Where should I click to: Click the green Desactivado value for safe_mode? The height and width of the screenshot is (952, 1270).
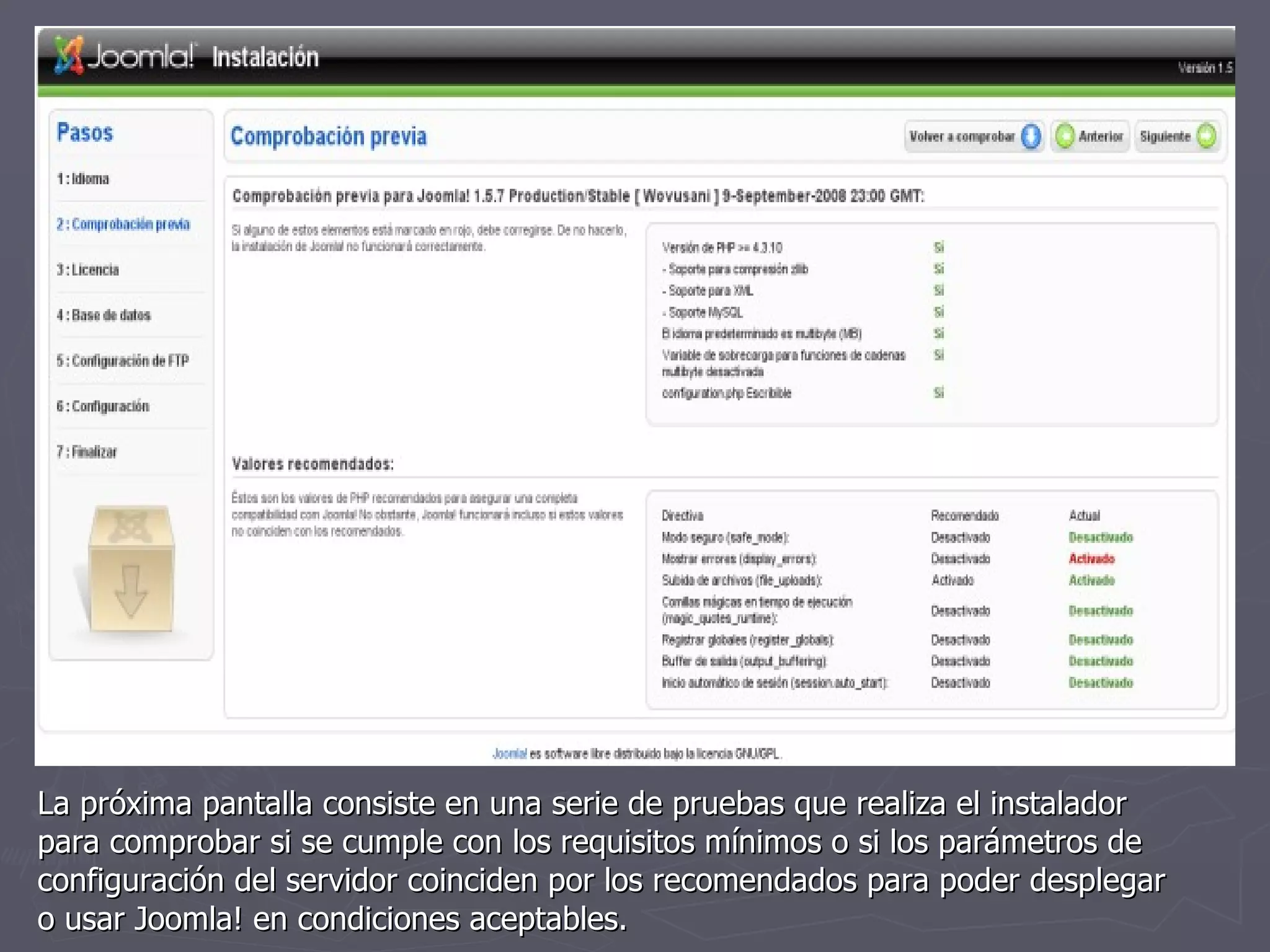pos(1101,537)
